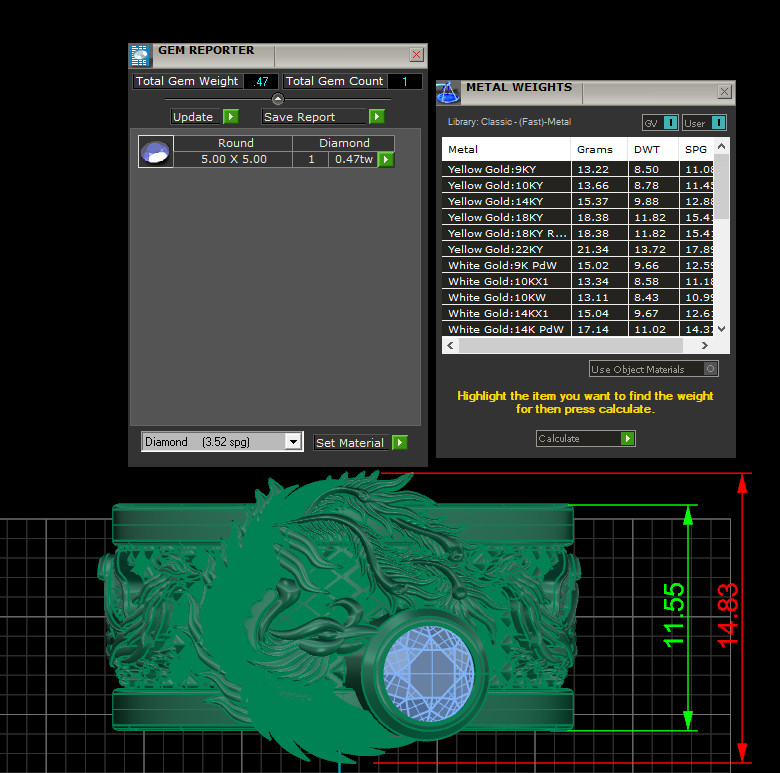This screenshot has width=780, height=773.
Task: Click the Gem Reporter panel icon
Action: click(x=140, y=56)
